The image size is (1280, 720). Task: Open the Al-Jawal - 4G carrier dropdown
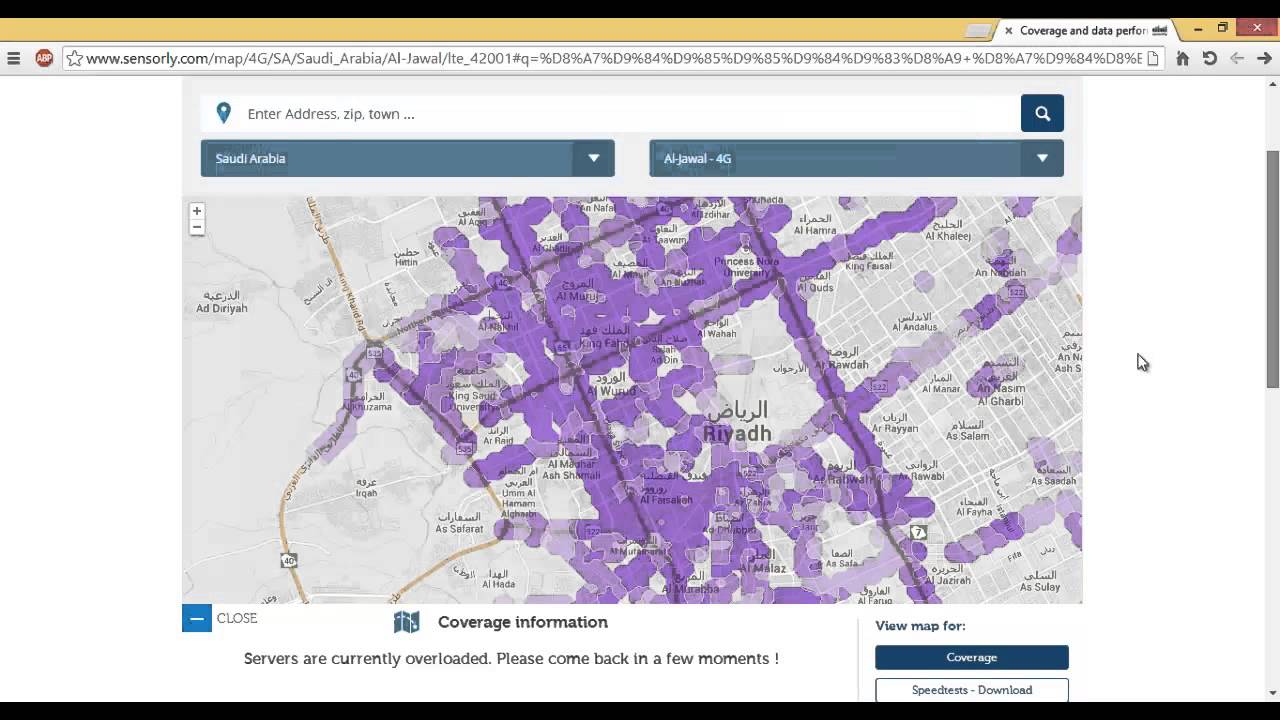[856, 158]
